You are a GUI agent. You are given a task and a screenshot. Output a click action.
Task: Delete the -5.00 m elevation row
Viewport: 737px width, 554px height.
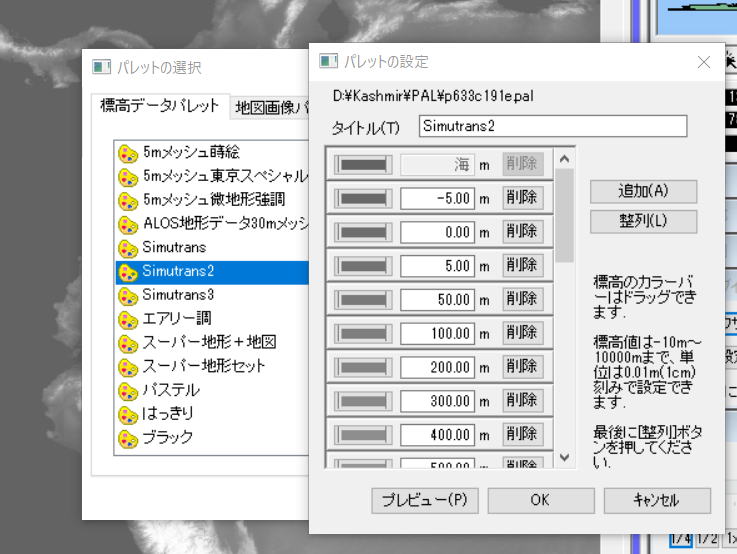522,198
